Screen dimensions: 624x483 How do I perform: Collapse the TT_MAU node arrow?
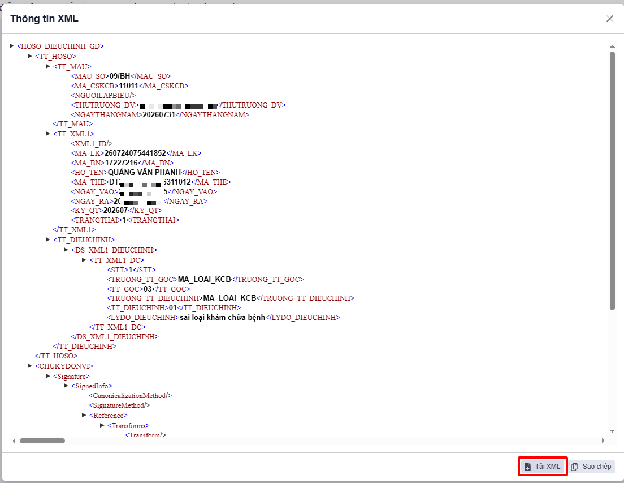48,66
